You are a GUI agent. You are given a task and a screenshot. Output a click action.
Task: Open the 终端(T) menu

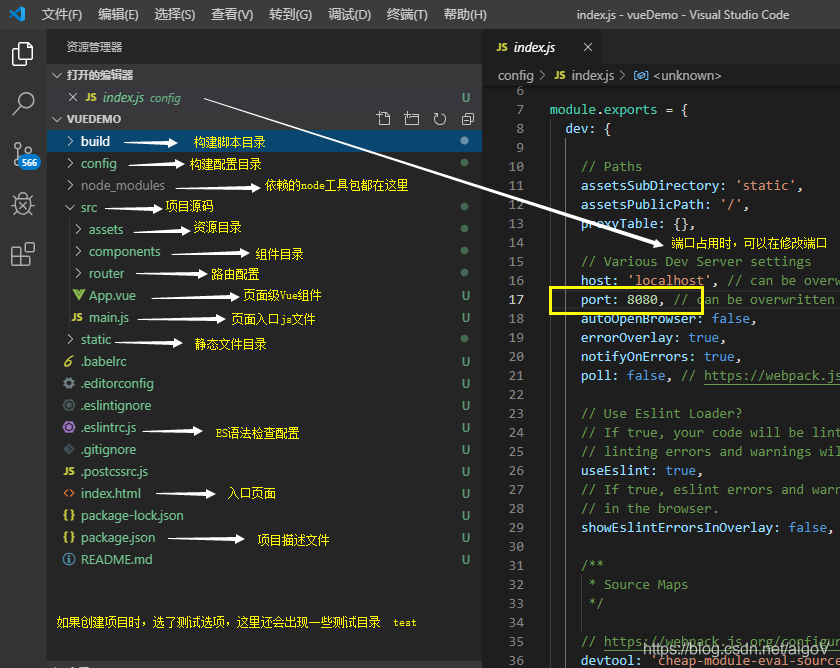point(407,14)
